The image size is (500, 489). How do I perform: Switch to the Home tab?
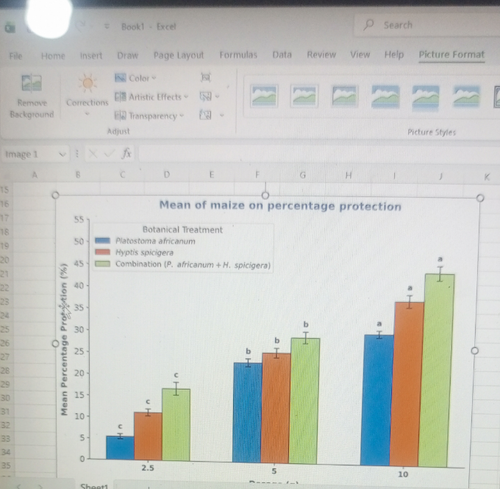[53, 56]
